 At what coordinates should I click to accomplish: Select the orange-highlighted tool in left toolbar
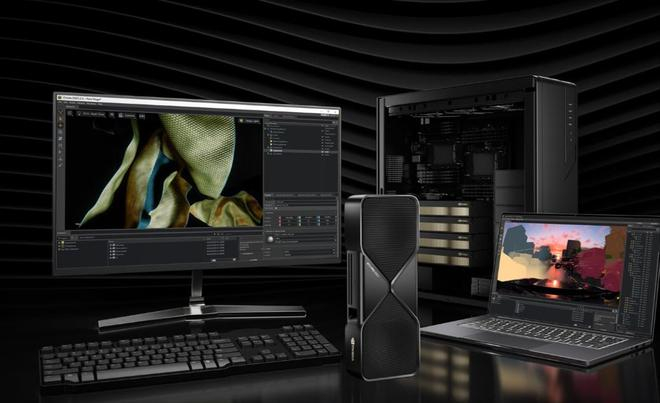pyautogui.click(x=60, y=125)
